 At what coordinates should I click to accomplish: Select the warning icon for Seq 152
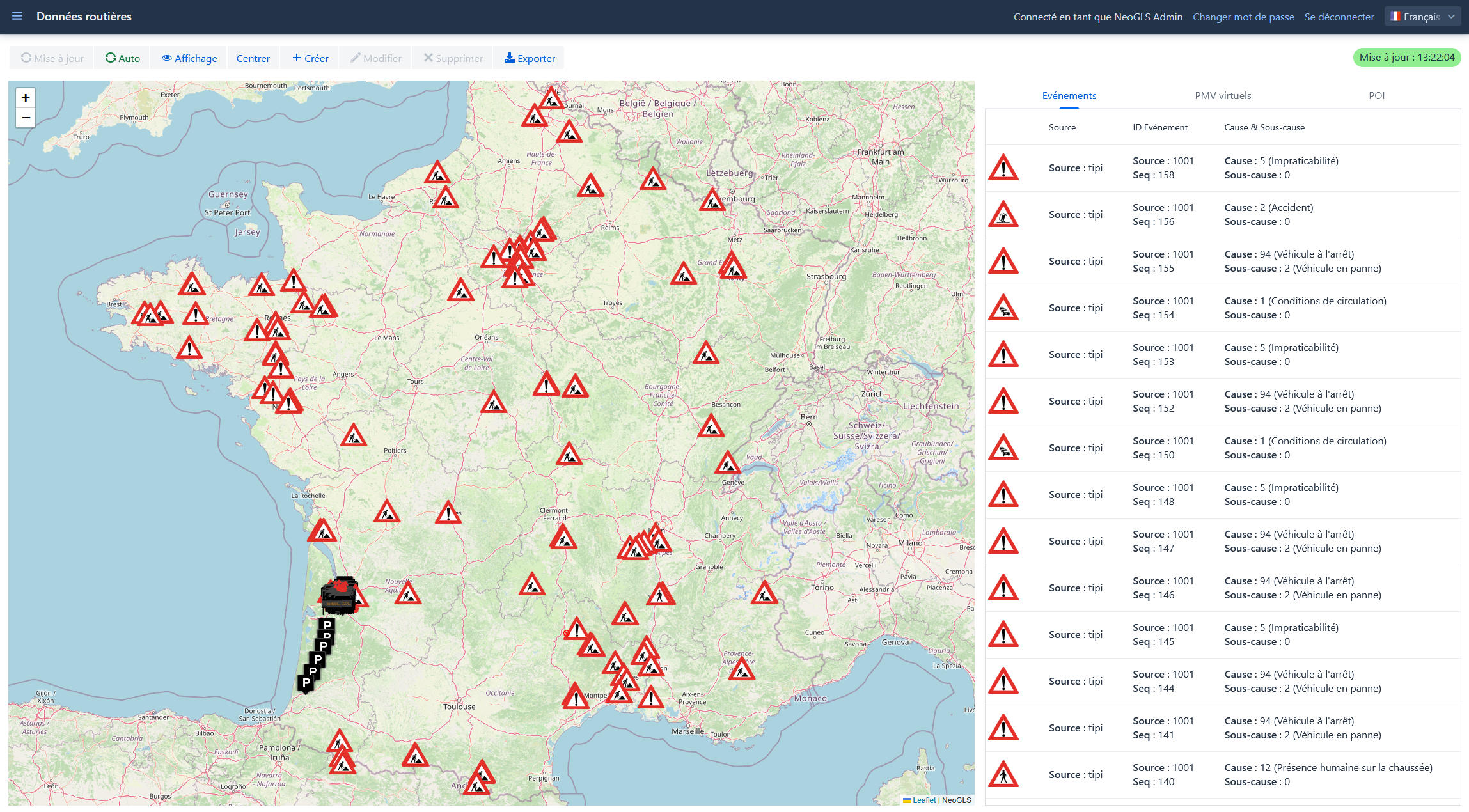click(1003, 401)
